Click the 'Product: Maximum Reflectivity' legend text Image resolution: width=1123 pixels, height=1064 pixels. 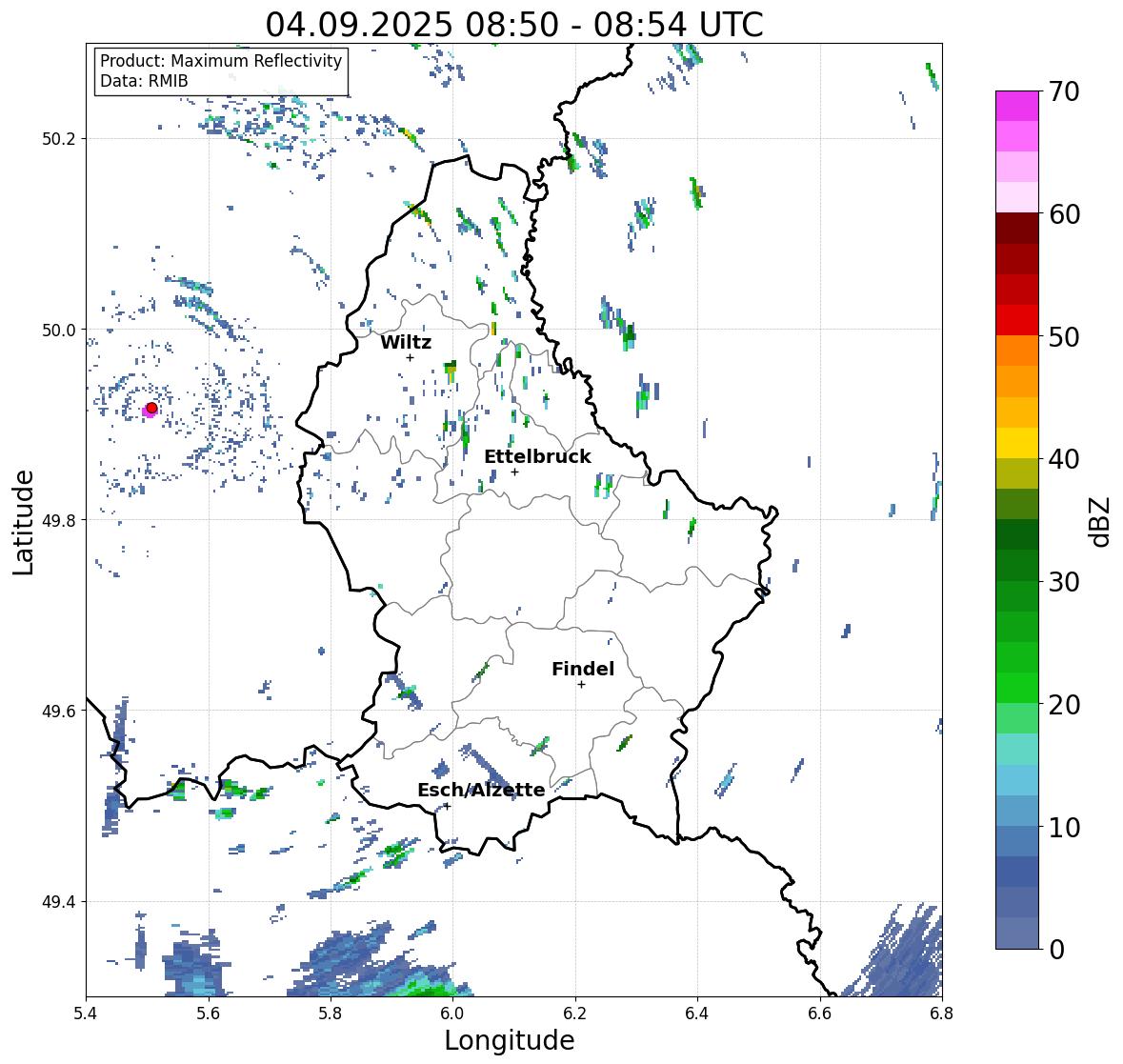pos(221,61)
